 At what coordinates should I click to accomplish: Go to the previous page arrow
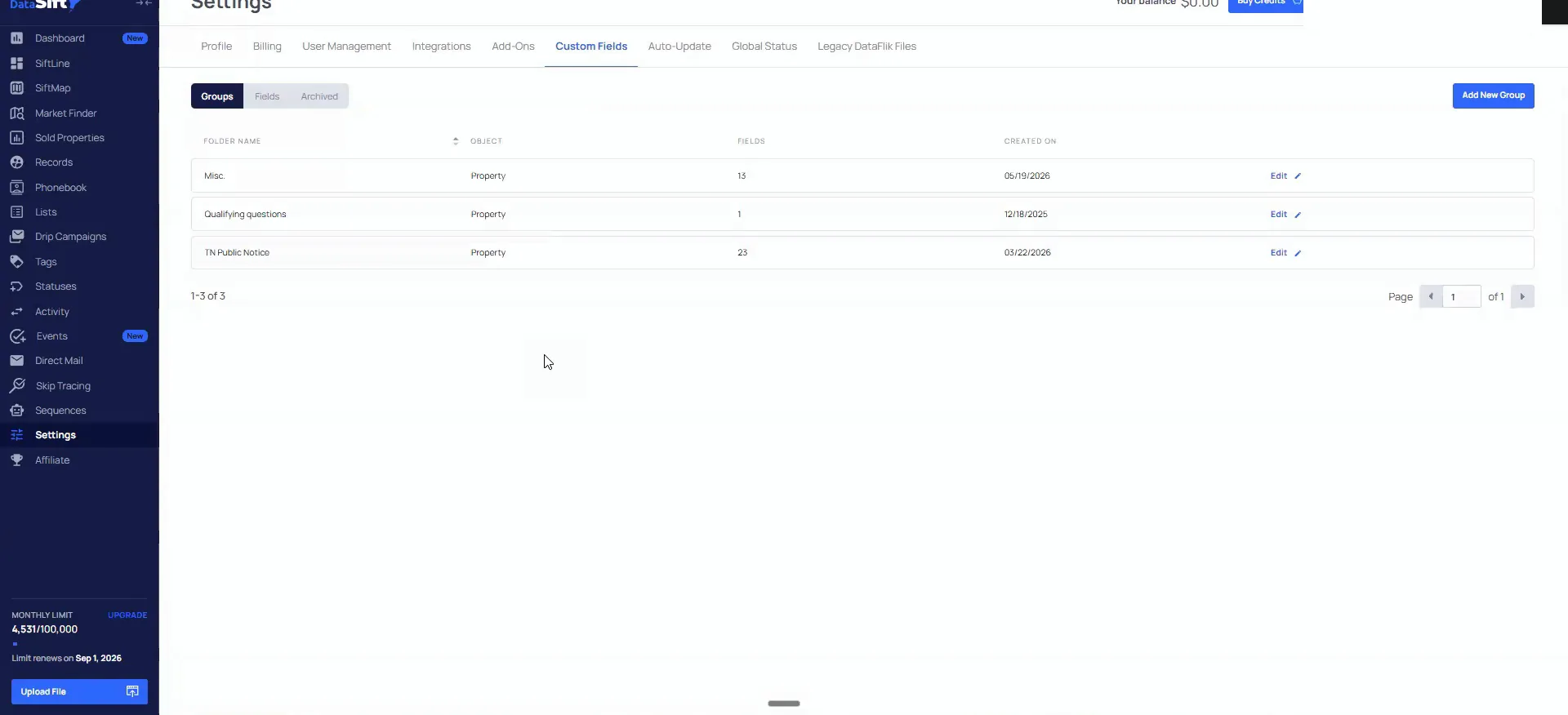(x=1431, y=296)
